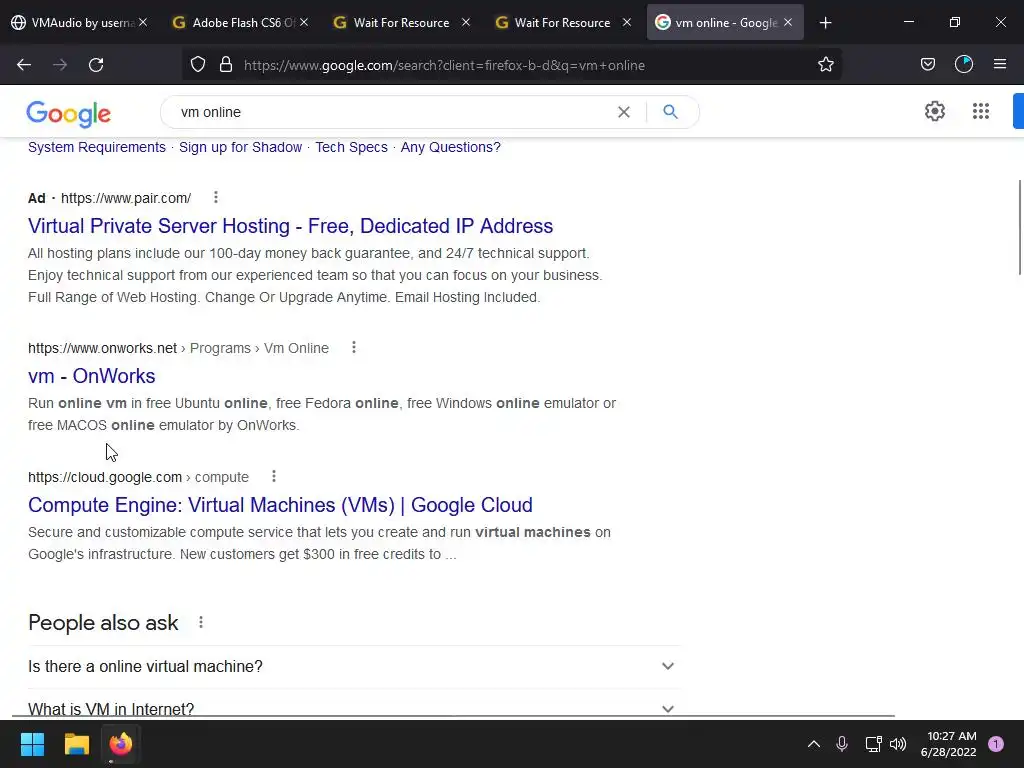The image size is (1024, 768).
Task: Reload the page with refresh icon
Action: point(96,65)
